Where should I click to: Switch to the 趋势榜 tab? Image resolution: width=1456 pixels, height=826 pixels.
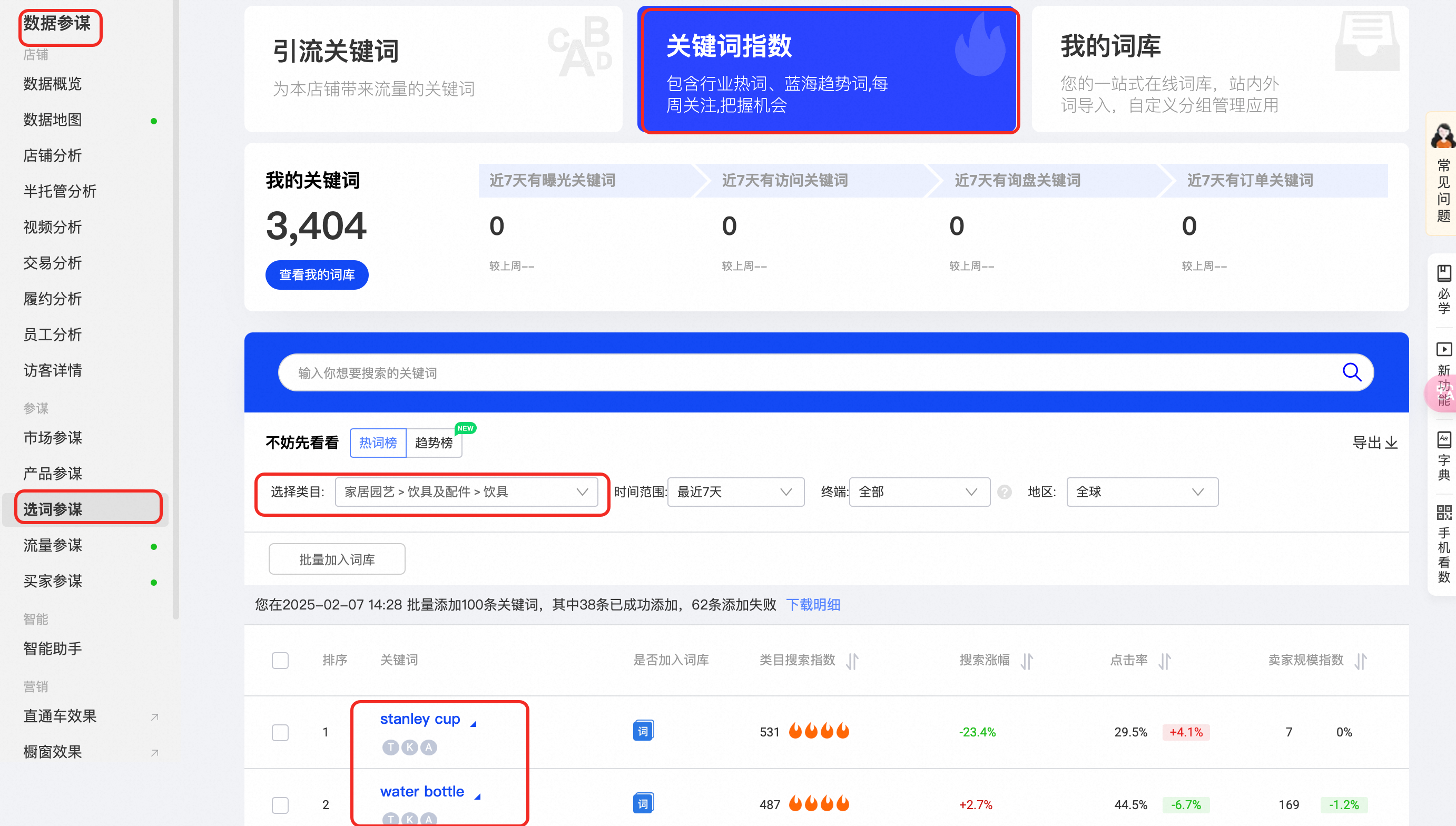pyautogui.click(x=434, y=443)
